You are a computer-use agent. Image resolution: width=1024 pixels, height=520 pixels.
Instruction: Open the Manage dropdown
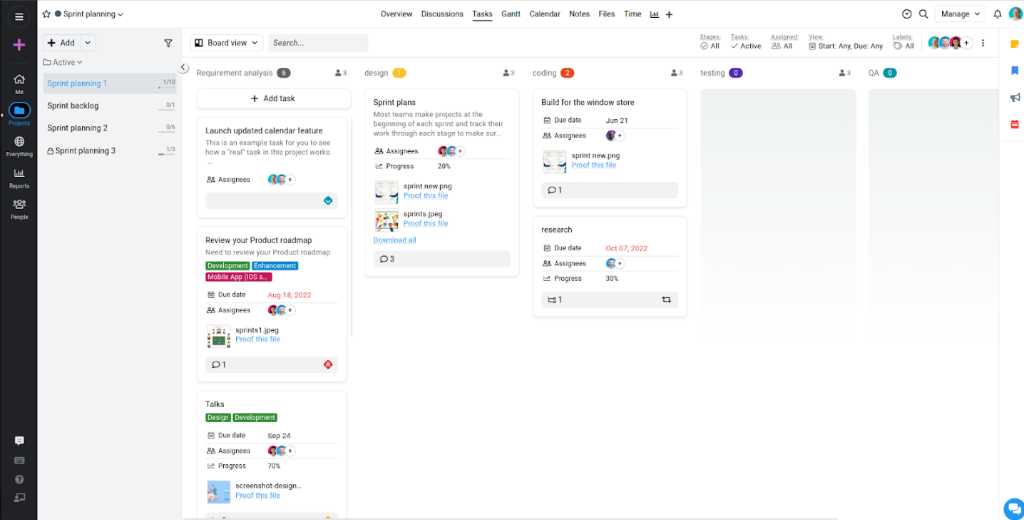pyautogui.click(x=960, y=14)
